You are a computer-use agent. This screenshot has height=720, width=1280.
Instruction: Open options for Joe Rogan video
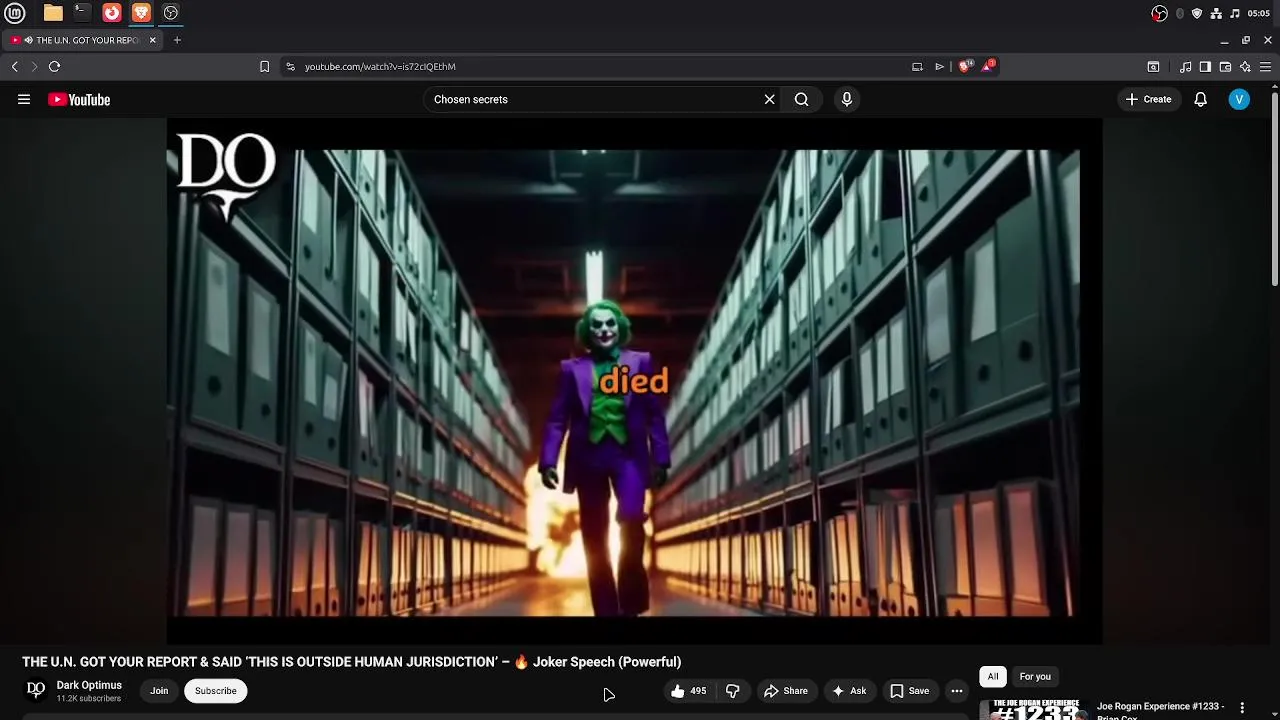(1242, 708)
